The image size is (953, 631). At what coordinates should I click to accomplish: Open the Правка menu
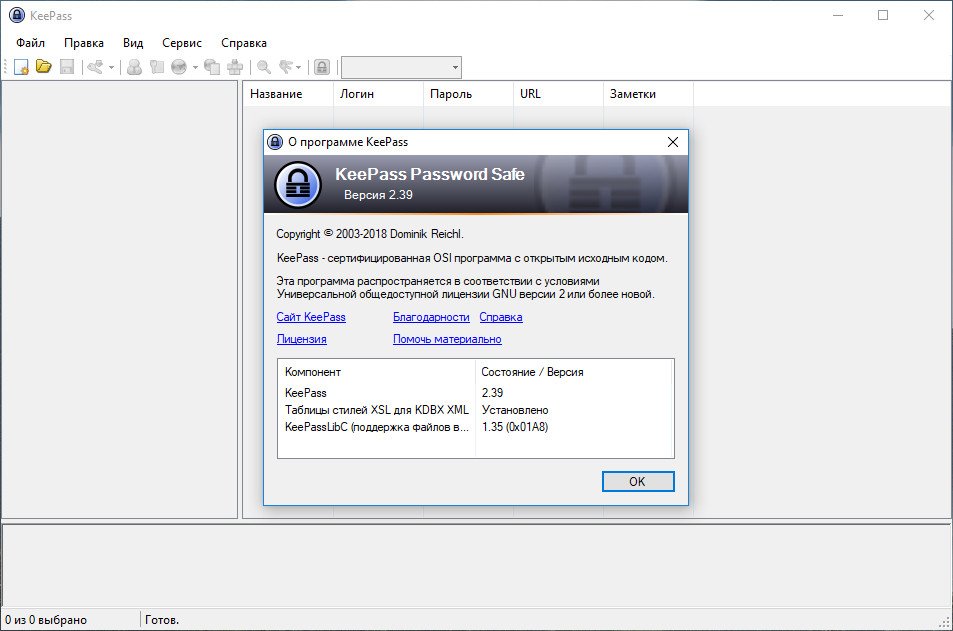coord(84,43)
